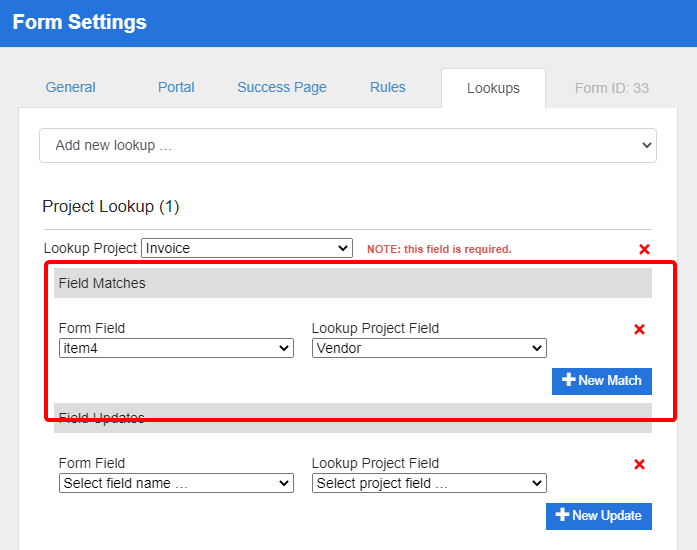Open the Lookup Project Field dropdown showing Vendor
Screen dimensions: 697x550
[x=429, y=348]
